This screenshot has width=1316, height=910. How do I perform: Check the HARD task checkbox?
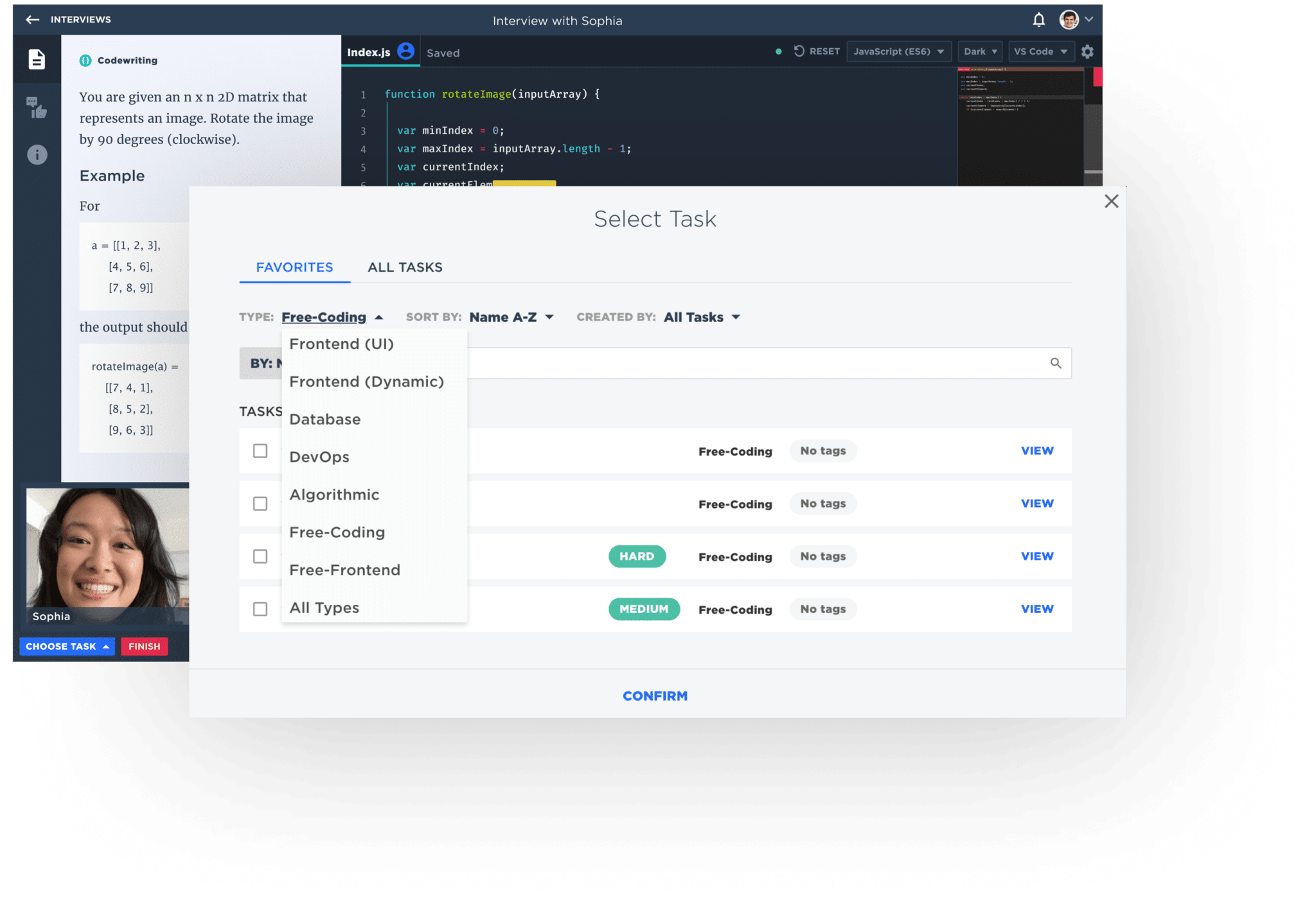point(260,557)
